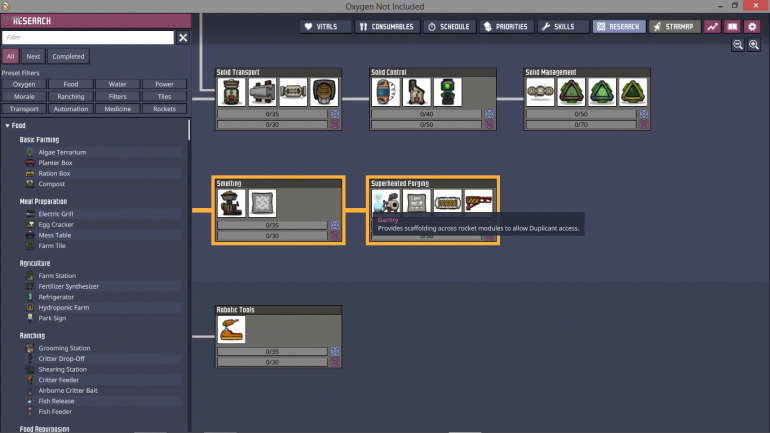Open the settings gear menu
Viewport: 770px width, 433px height.
coord(752,27)
